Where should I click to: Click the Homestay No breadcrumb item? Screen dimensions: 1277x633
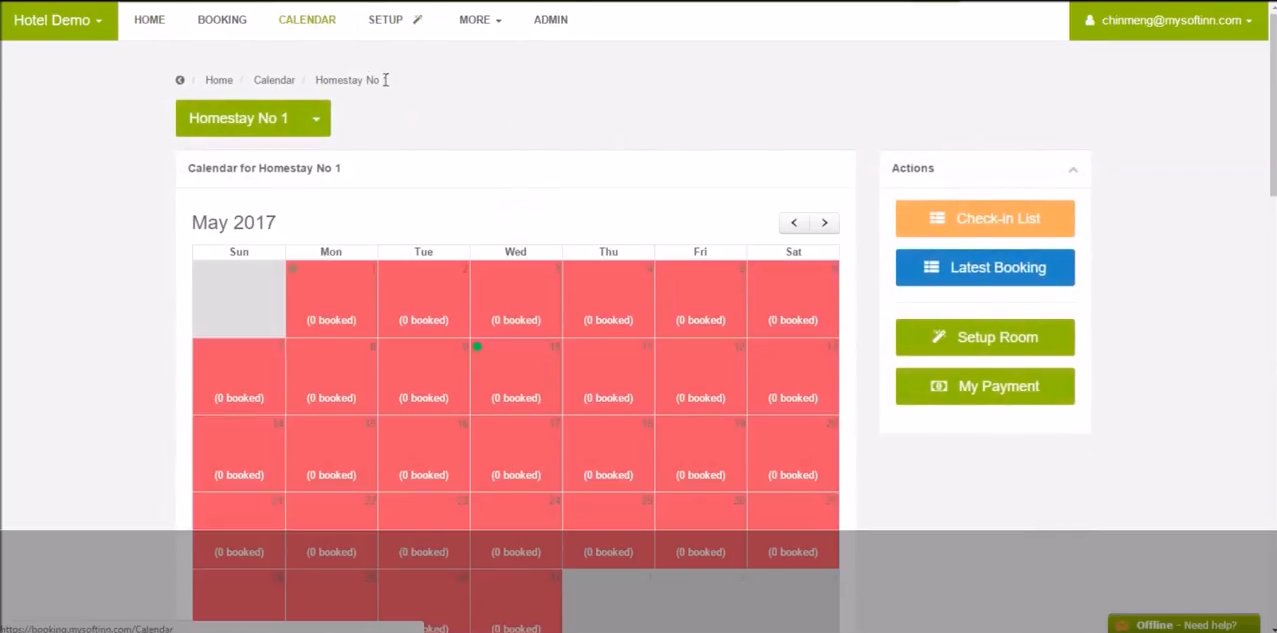(x=347, y=80)
